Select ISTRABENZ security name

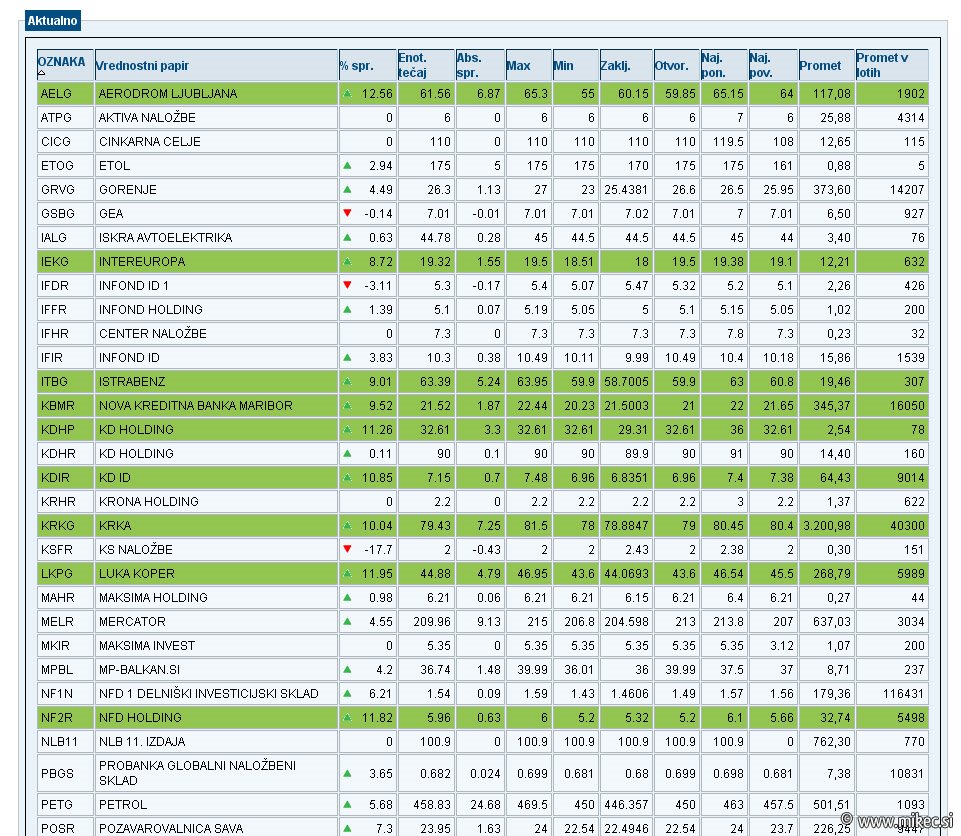[x=132, y=381]
